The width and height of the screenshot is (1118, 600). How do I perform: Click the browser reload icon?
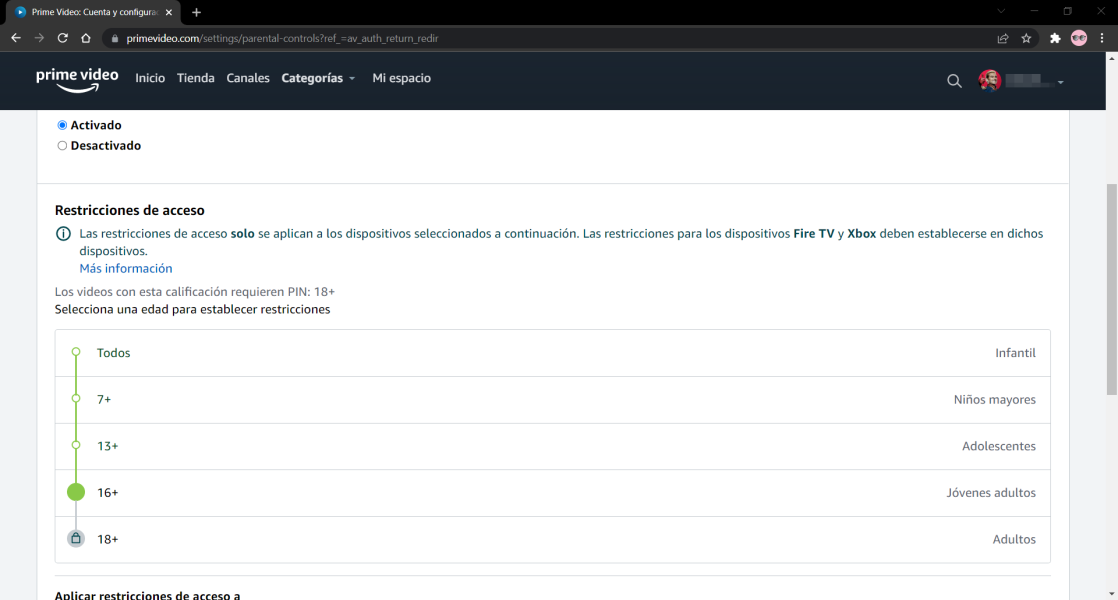(62, 38)
